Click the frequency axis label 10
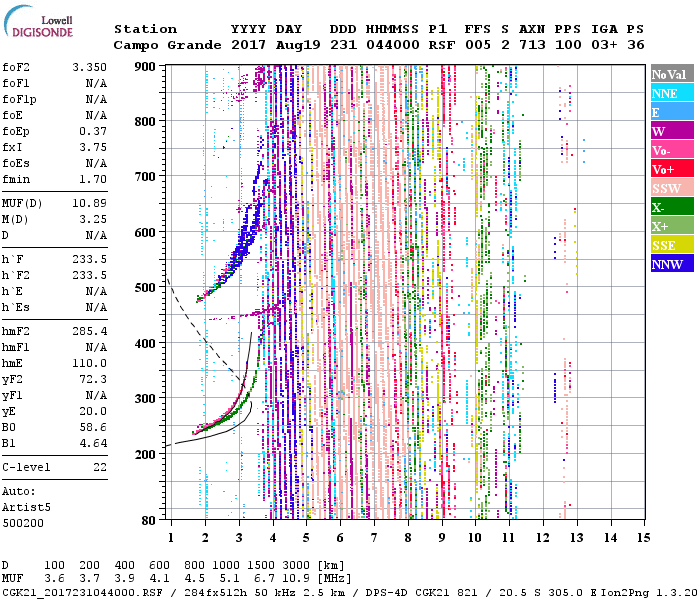The height and width of the screenshot is (600, 700). (475, 538)
